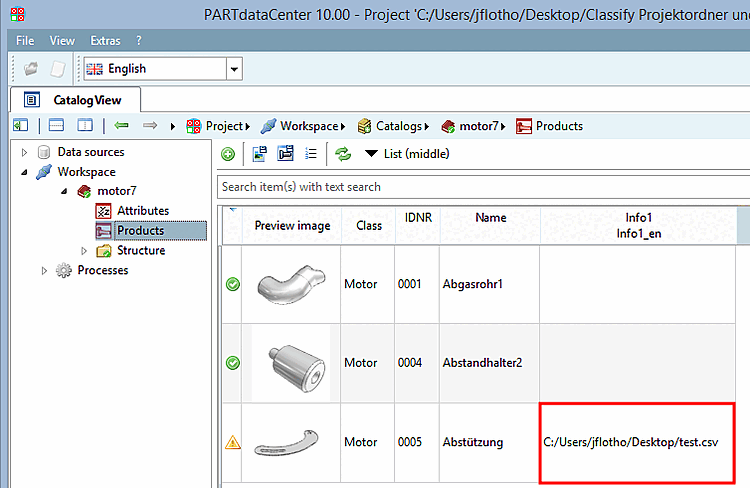This screenshot has height=488, width=750.
Task: Toggle the navigation tree panel icon
Action: [21, 126]
